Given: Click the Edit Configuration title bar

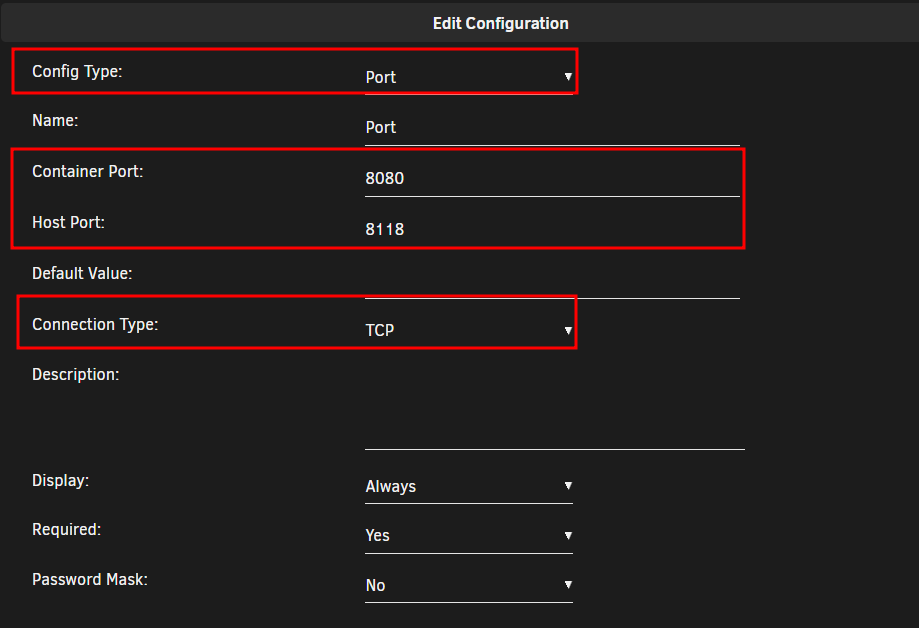Looking at the screenshot, I should [x=460, y=23].
